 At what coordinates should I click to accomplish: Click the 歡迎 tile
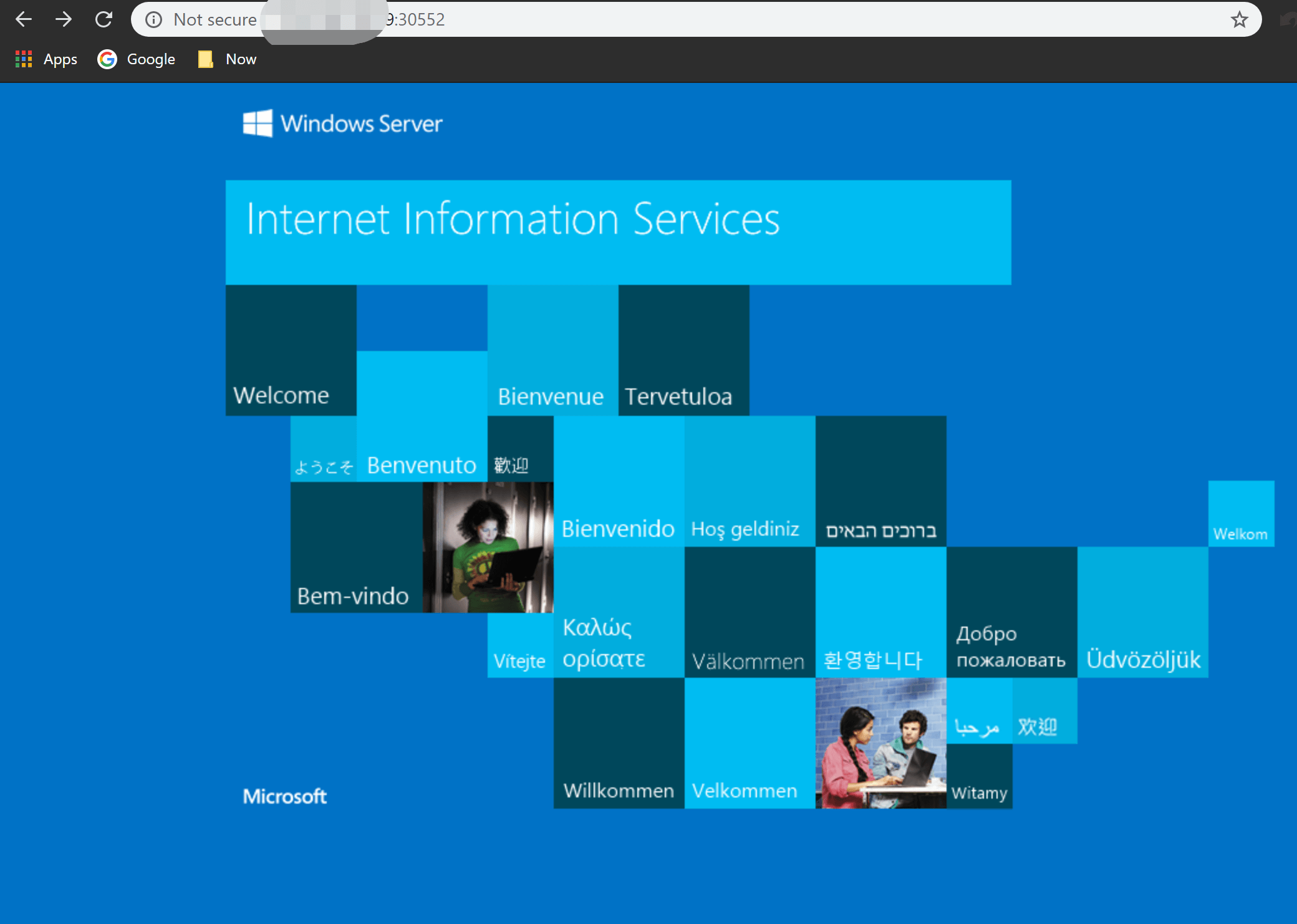point(521,449)
